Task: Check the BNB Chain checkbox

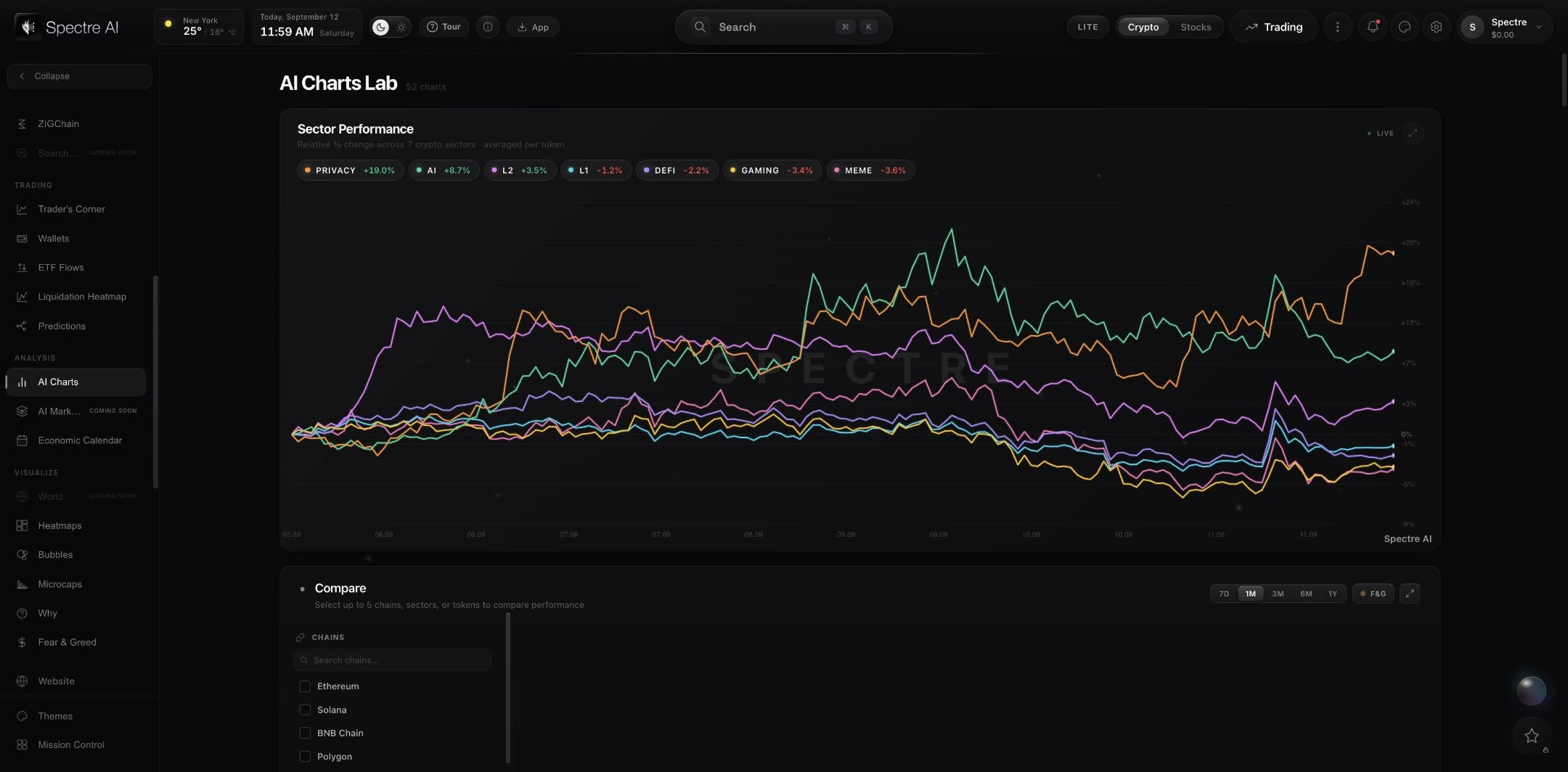Action: click(x=305, y=733)
